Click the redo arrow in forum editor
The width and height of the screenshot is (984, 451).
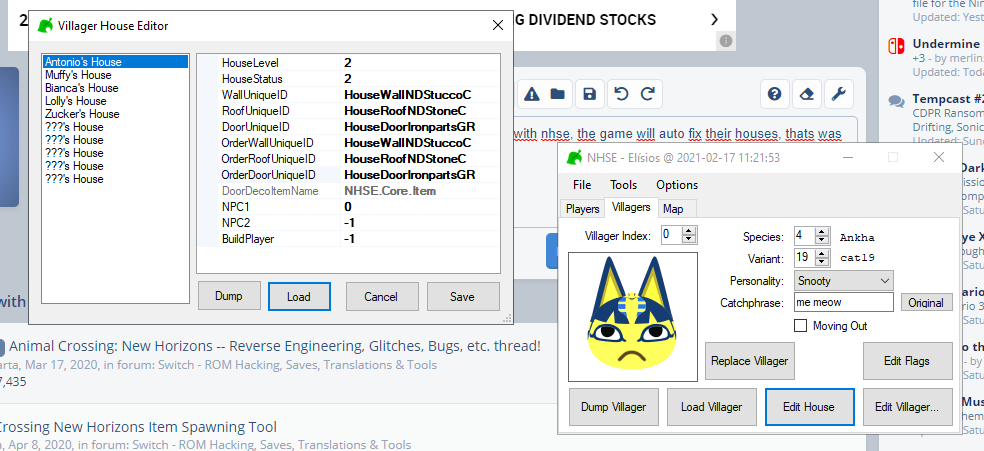point(648,94)
